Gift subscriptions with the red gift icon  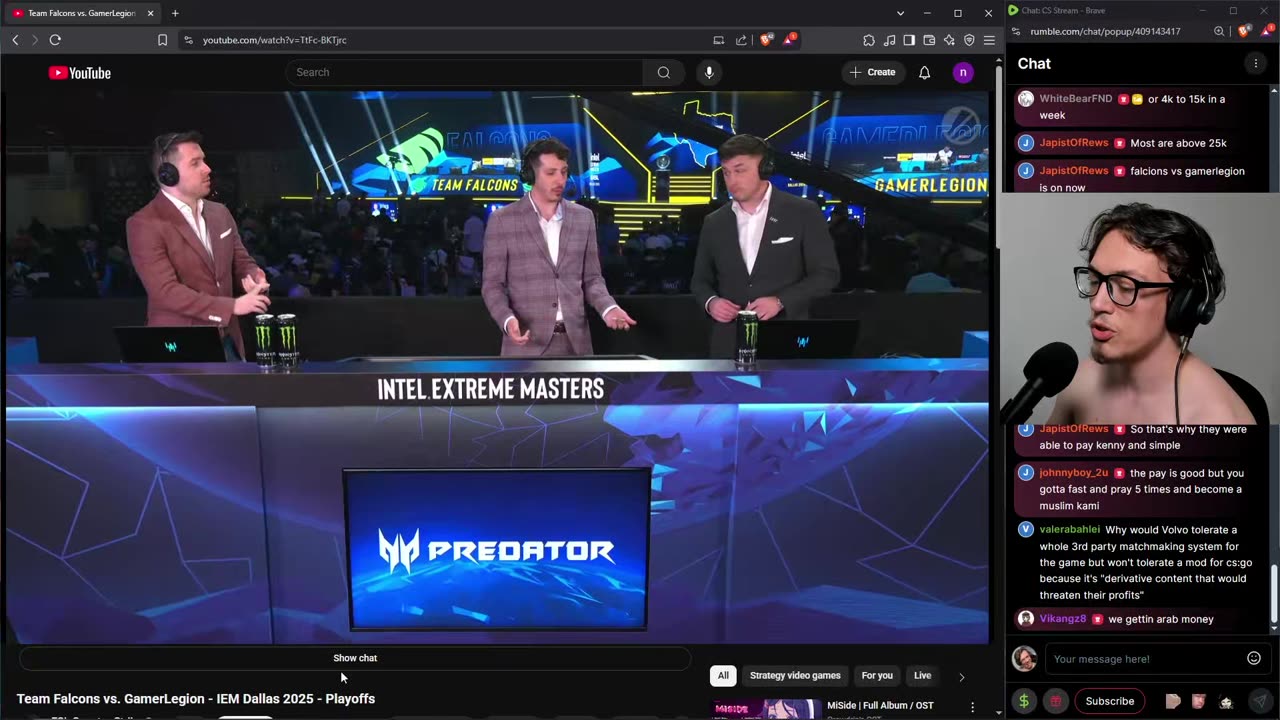tap(1055, 701)
